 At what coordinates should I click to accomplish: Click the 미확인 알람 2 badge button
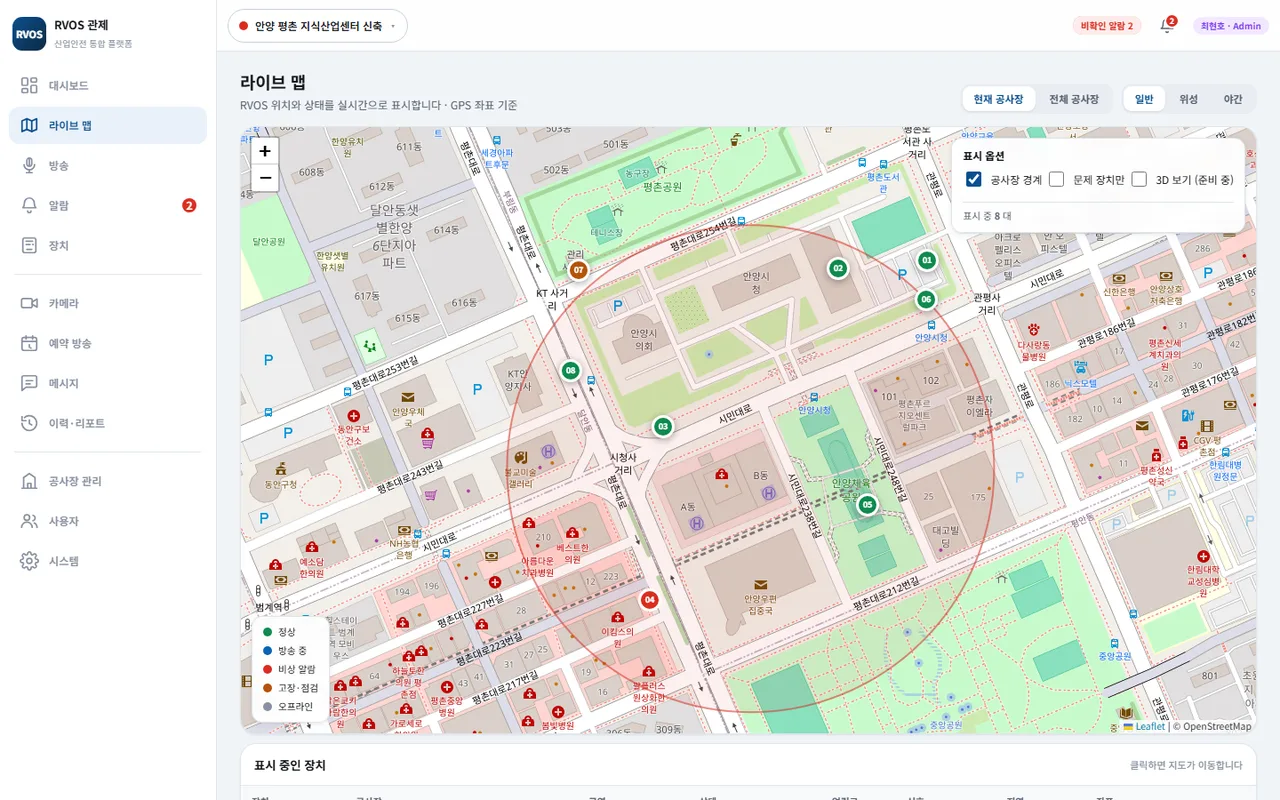[x=1107, y=26]
